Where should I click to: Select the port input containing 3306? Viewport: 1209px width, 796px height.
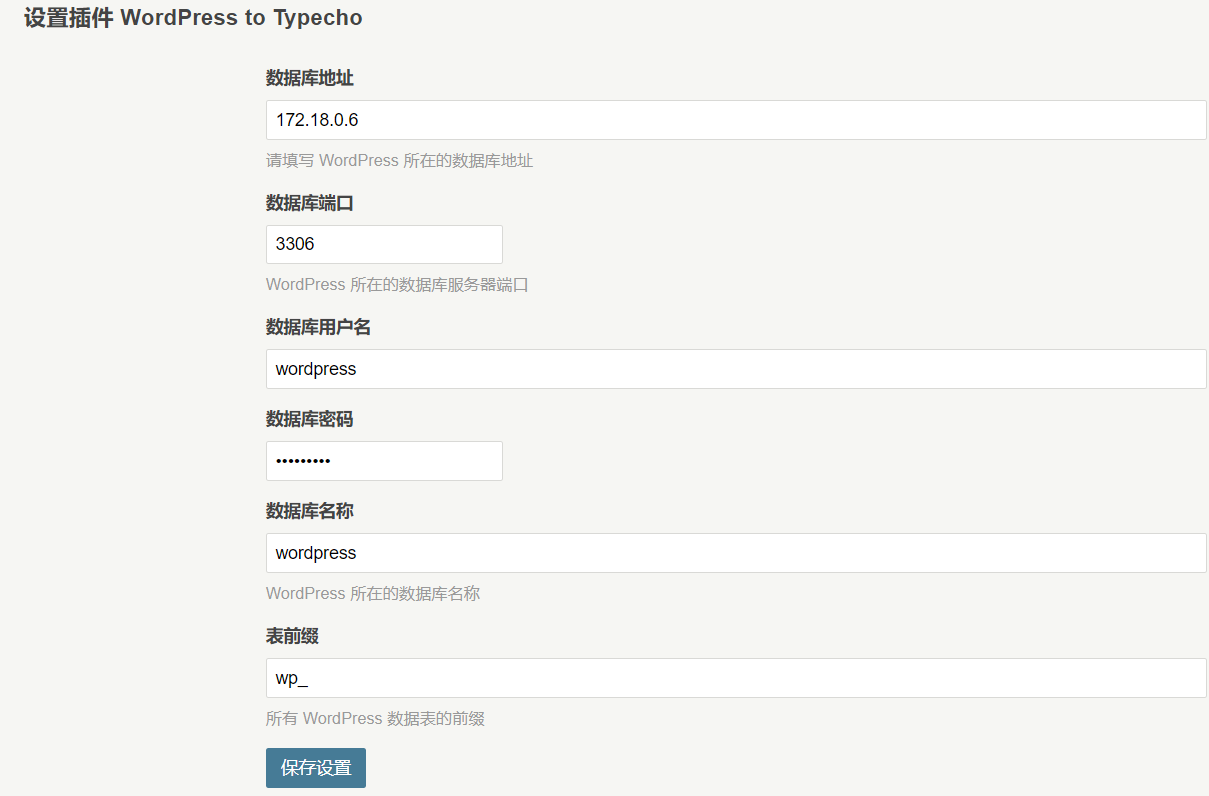[384, 244]
